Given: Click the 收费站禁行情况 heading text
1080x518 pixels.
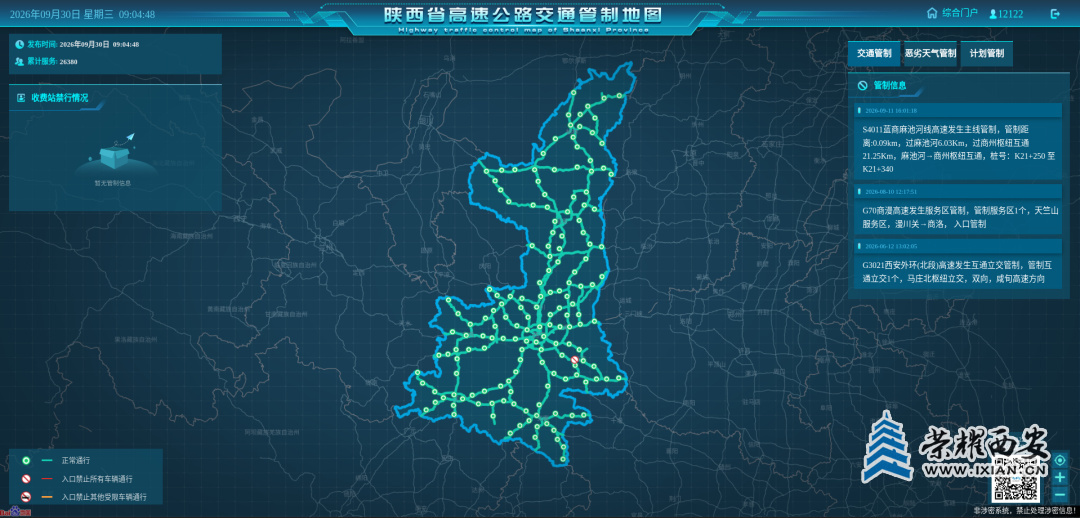Looking at the screenshot, I should 59,98.
